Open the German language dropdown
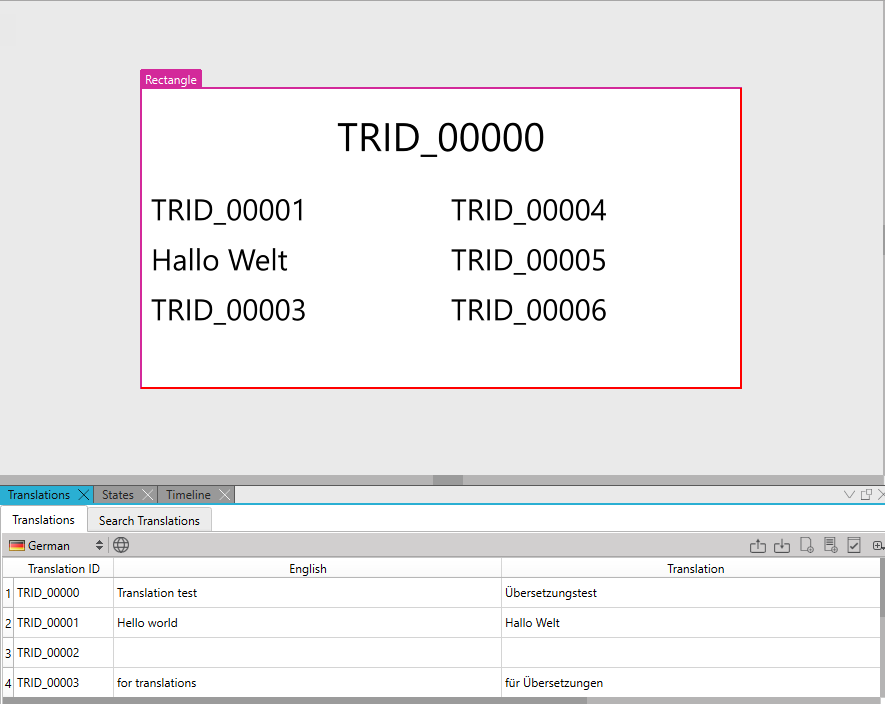885x704 pixels. (x=56, y=546)
